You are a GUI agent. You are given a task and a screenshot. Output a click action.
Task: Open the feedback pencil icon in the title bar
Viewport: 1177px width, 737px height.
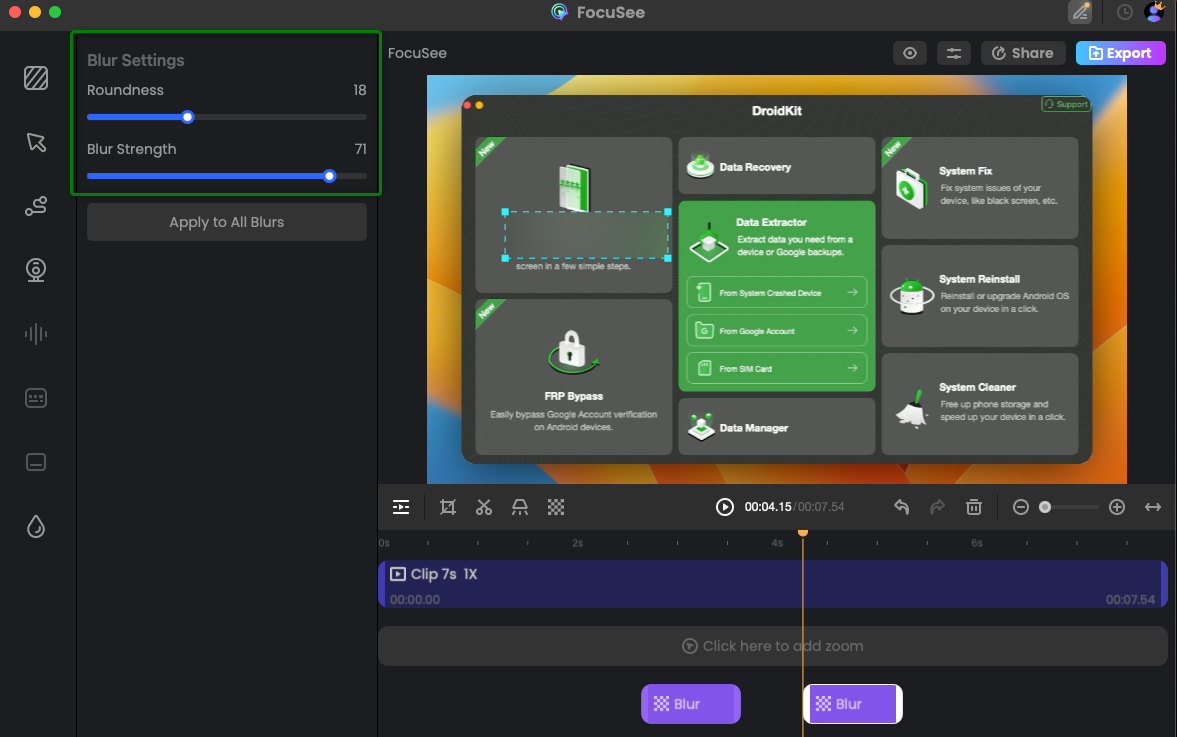[1080, 12]
